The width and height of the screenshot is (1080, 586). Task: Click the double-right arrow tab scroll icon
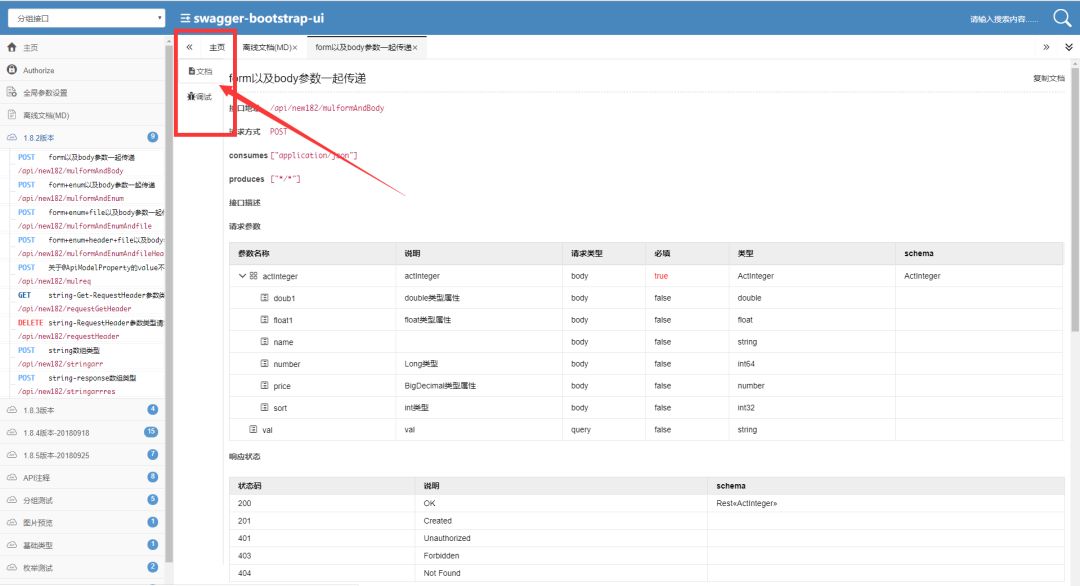pos(1046,47)
